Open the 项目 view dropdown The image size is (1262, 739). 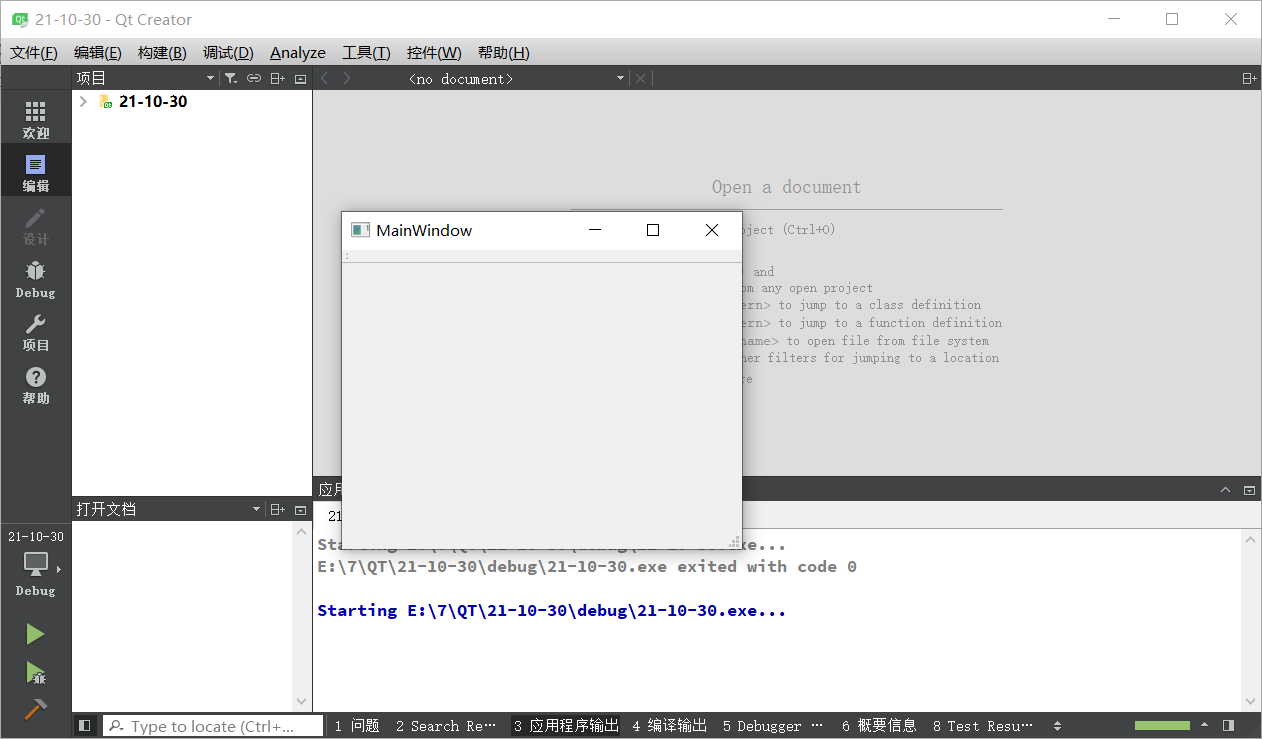point(210,78)
